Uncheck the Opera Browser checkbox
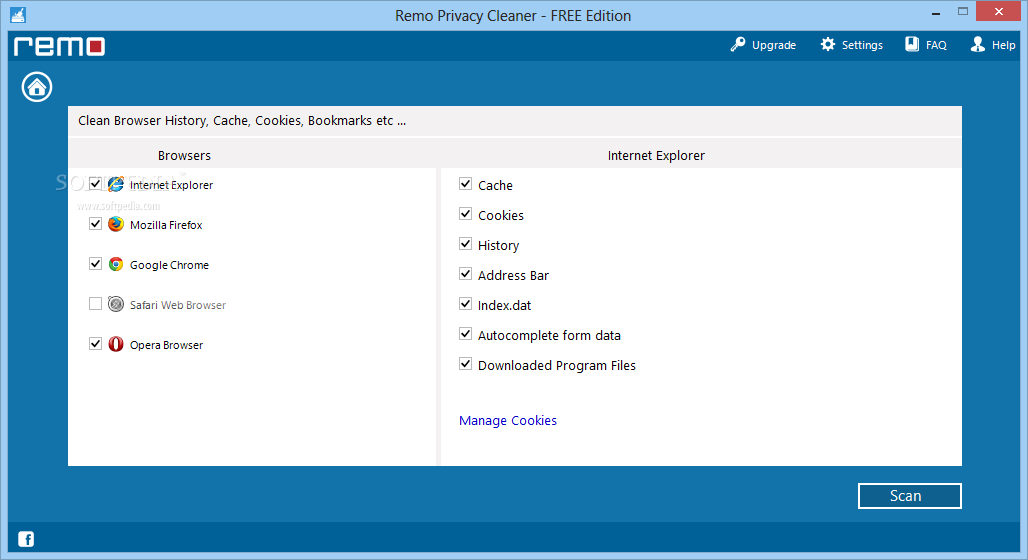The image size is (1028, 560). [95, 344]
